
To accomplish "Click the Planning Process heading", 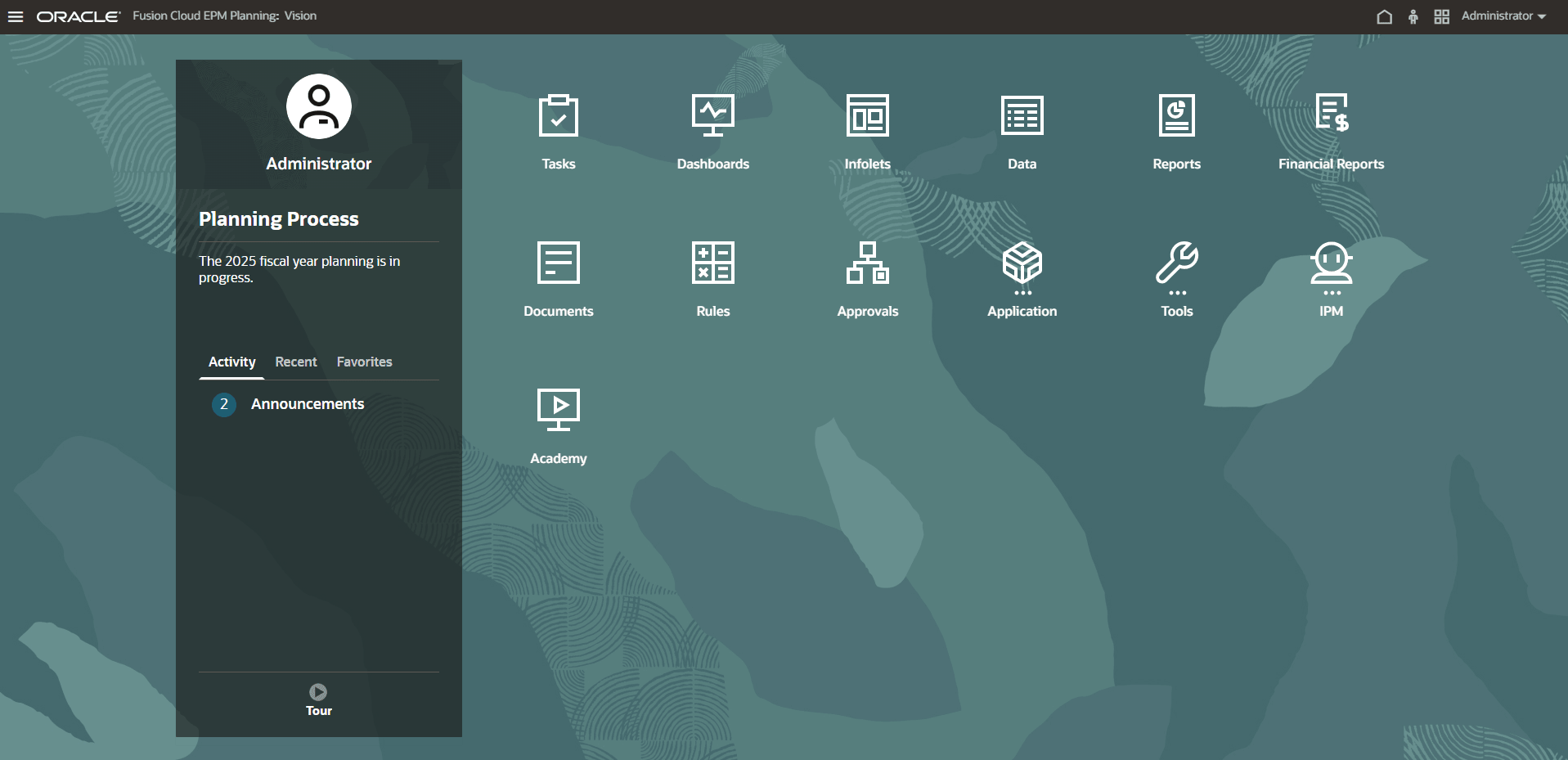I will coord(279,219).
